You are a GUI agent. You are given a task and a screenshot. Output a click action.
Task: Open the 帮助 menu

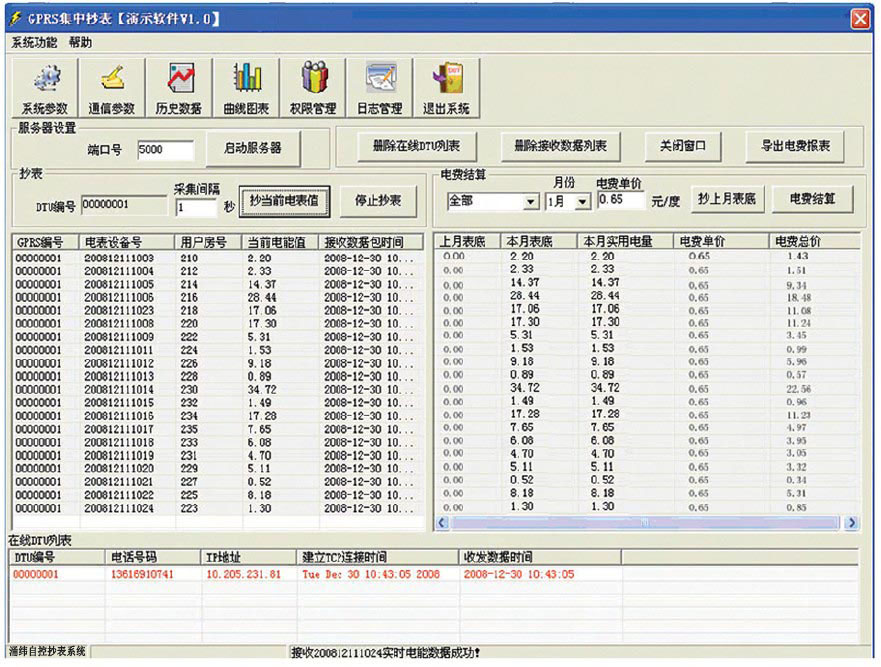click(80, 43)
